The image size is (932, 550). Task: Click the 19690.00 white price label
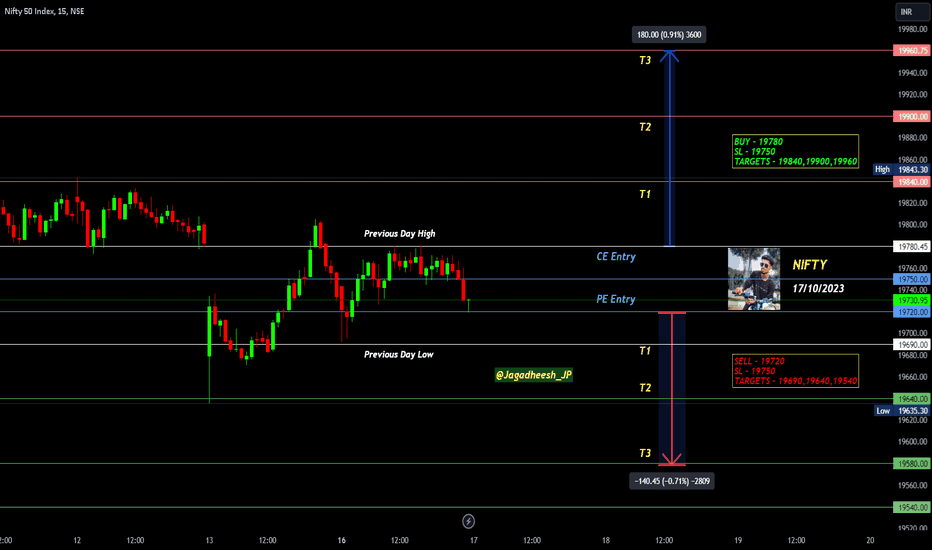pos(912,345)
